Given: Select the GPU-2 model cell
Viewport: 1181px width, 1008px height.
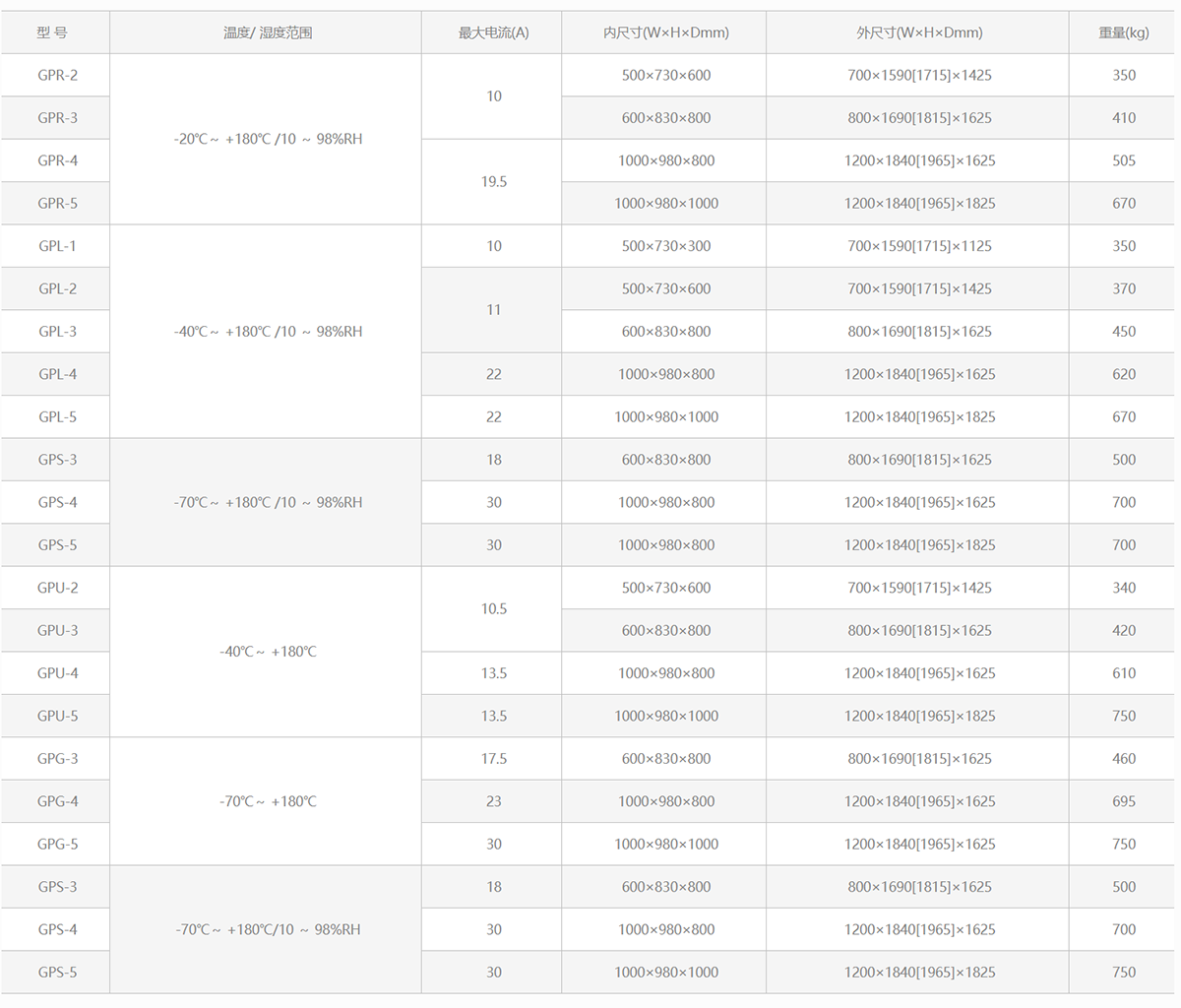Looking at the screenshot, I should (x=57, y=588).
